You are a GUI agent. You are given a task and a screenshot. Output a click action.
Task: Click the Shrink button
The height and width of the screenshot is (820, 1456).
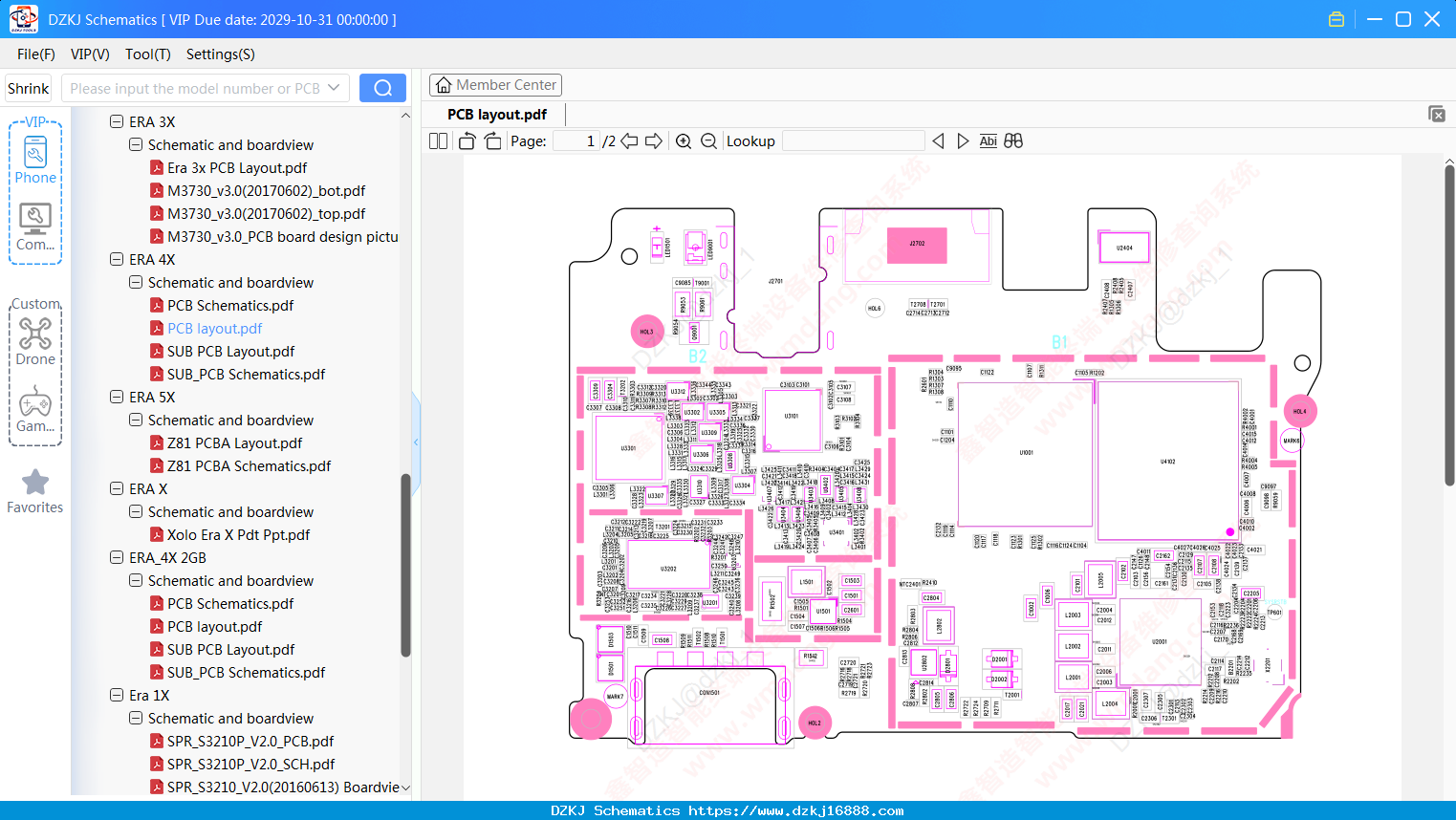(29, 88)
